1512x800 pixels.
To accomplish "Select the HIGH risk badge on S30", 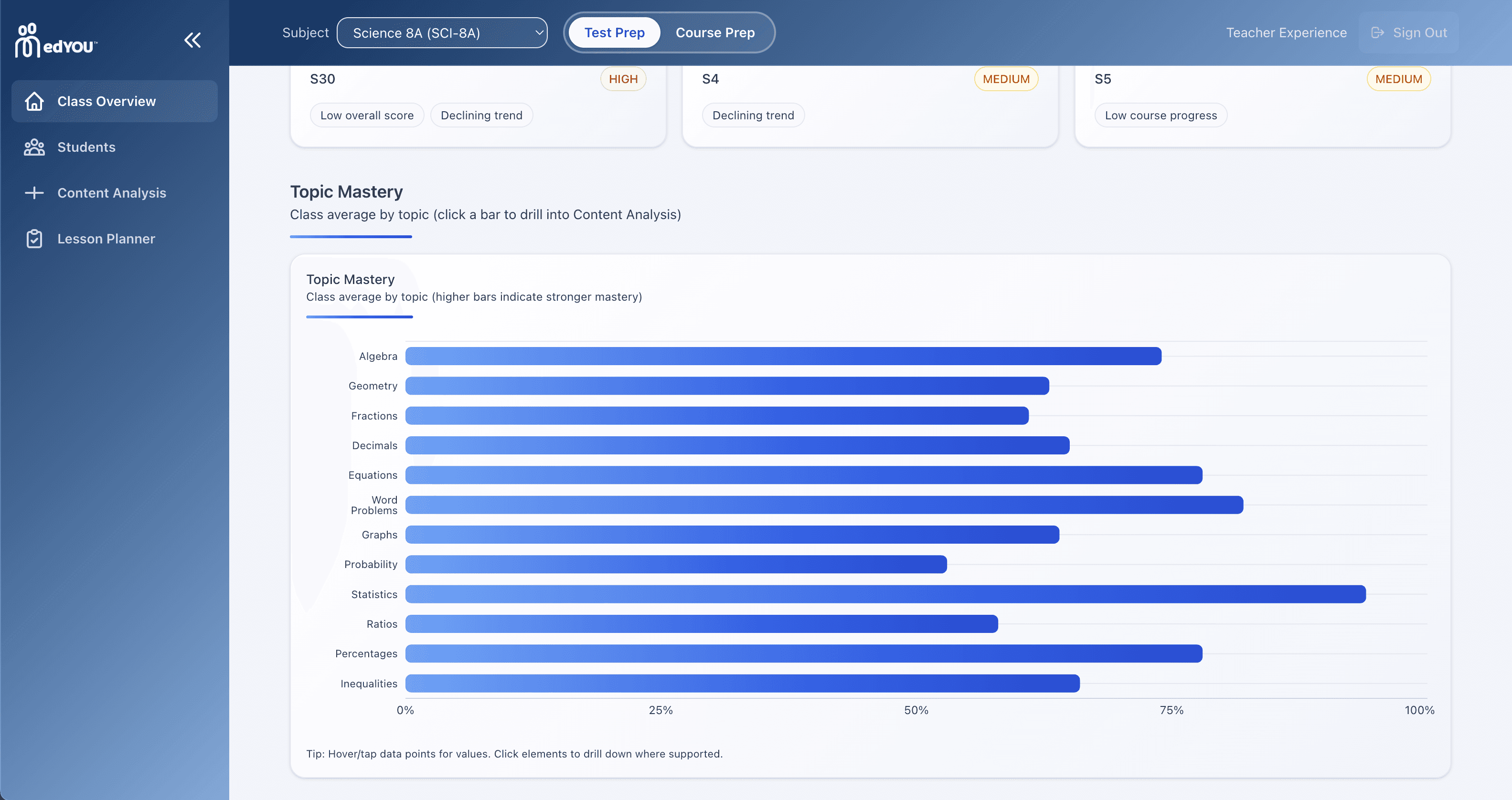I will click(622, 79).
